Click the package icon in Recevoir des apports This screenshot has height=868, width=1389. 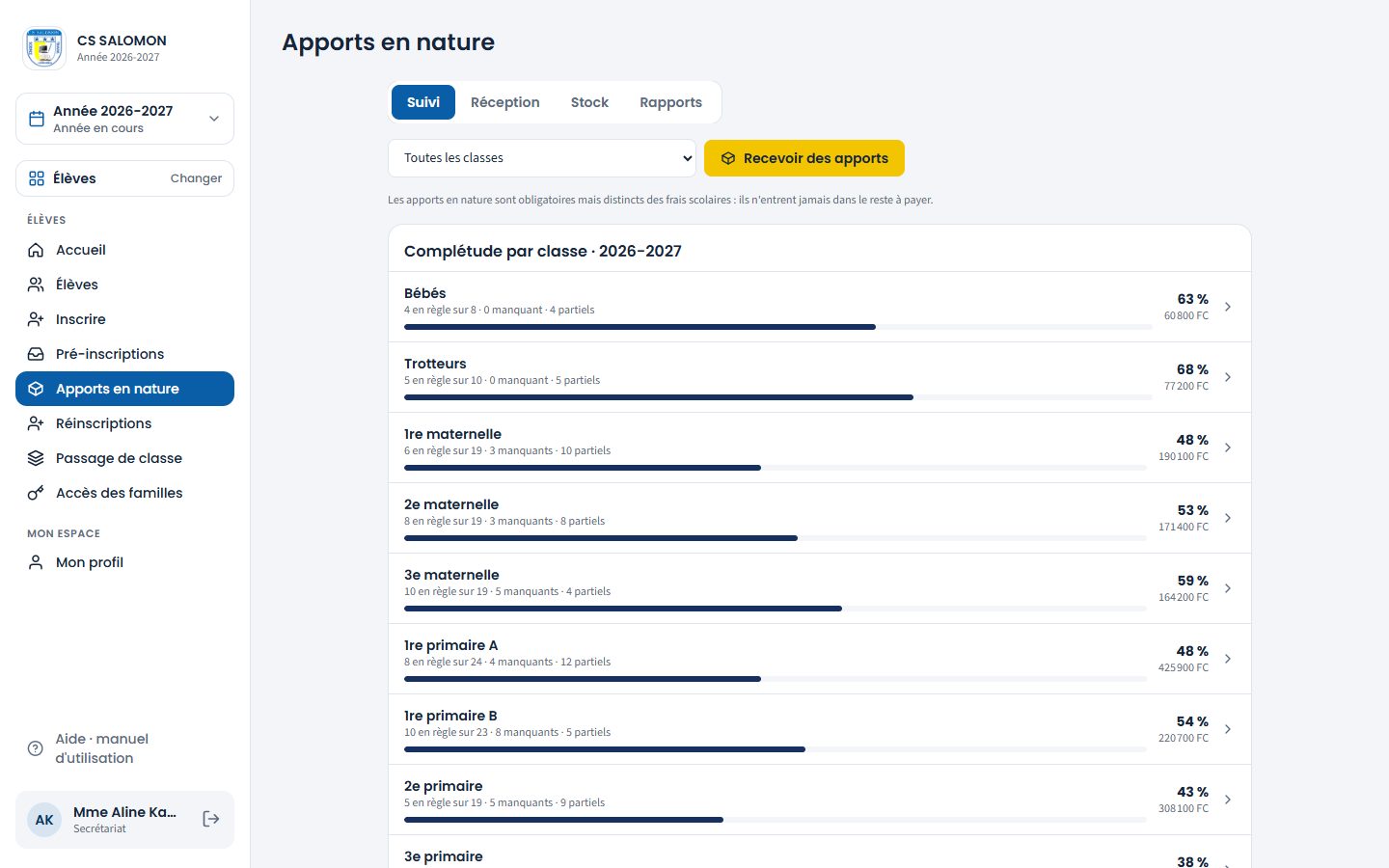coord(728,158)
